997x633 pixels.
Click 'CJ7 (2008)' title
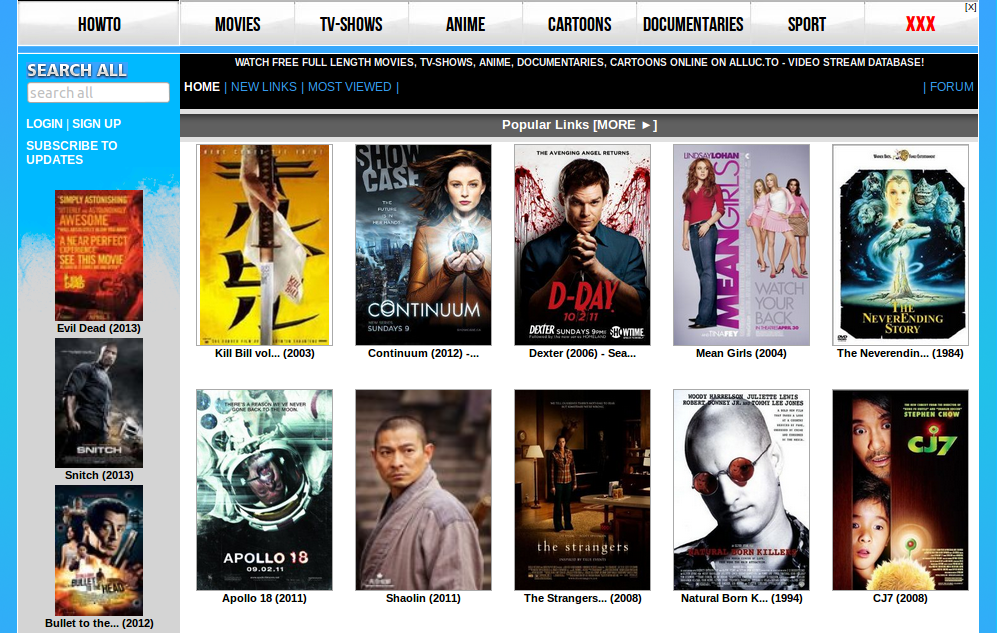[x=900, y=599]
